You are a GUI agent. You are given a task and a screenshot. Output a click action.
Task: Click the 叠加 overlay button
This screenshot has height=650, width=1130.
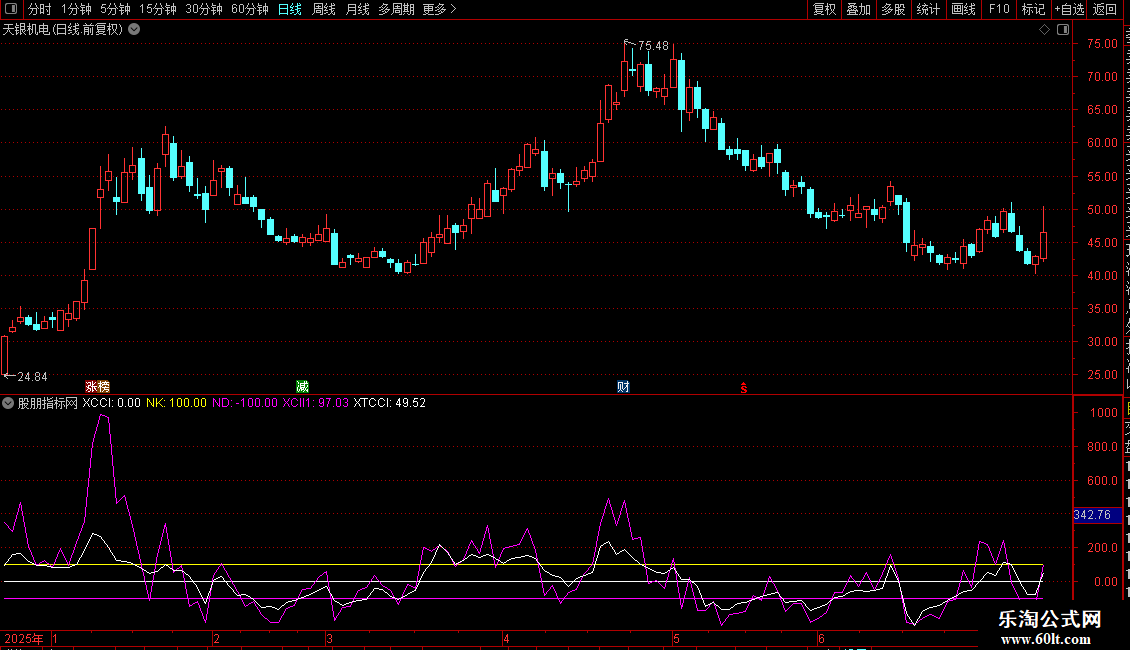[858, 9]
